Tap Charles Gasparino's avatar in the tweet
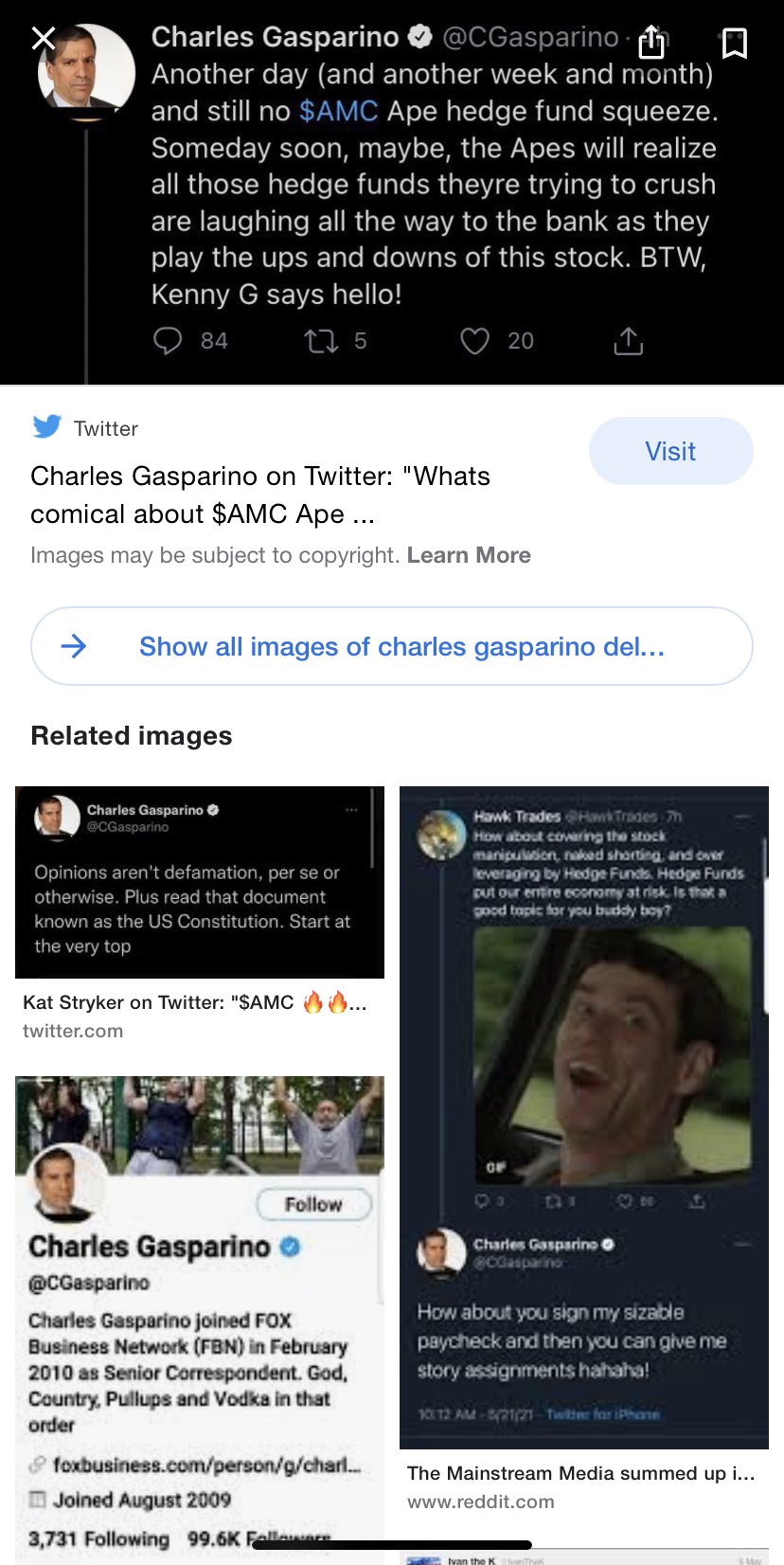This screenshot has height=1565, width=784. tap(86, 67)
